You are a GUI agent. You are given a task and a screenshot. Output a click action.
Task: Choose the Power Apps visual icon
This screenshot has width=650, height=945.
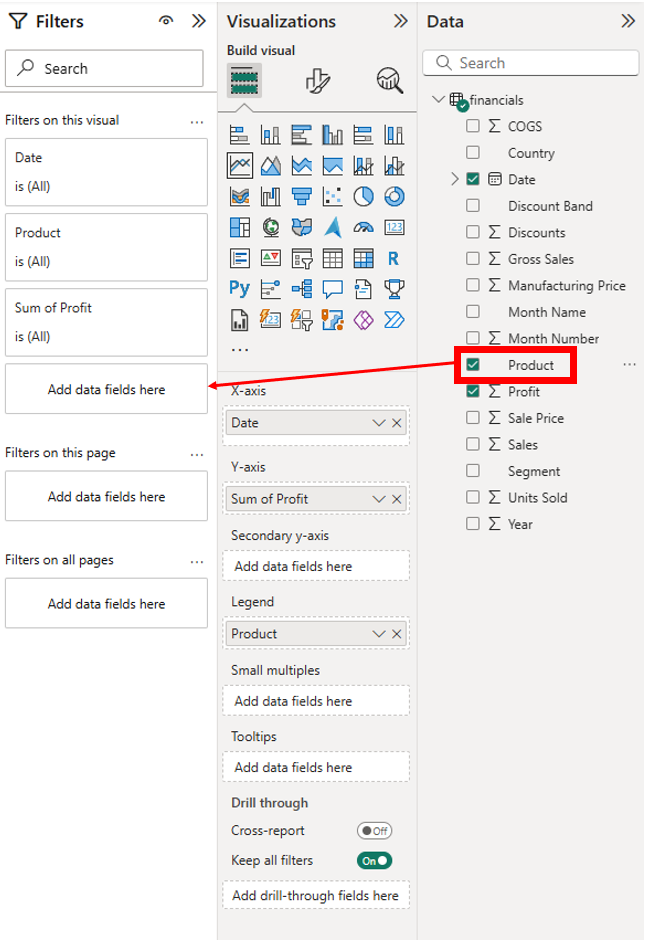363,320
